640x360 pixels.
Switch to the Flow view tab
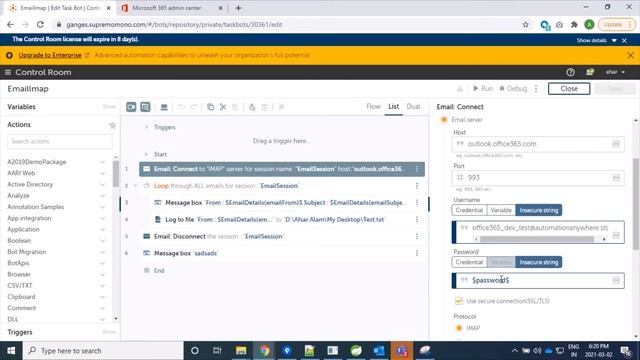373,107
